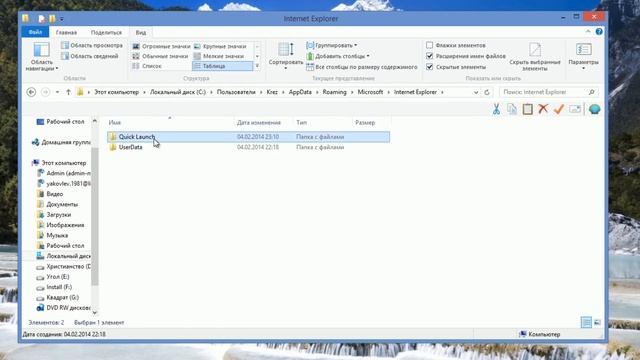
Task: Click the blue globe shell icon
Action: point(594,109)
